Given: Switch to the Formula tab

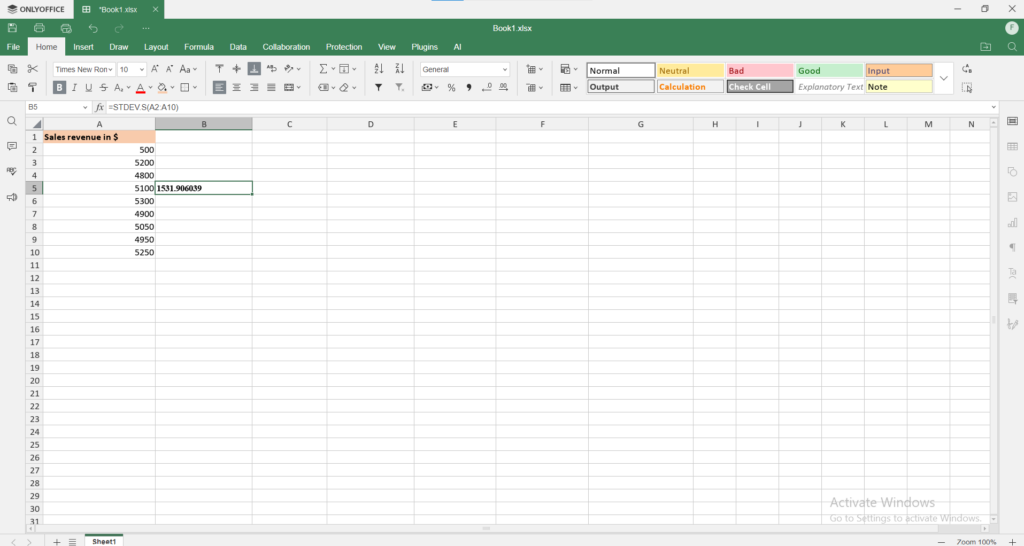Looking at the screenshot, I should pyautogui.click(x=199, y=47).
